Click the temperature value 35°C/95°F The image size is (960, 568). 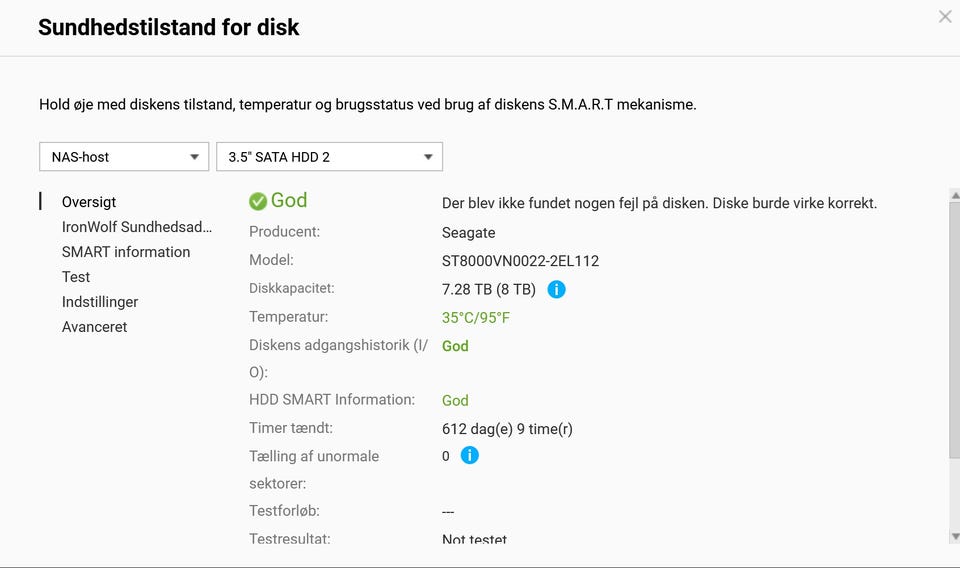[x=476, y=318]
